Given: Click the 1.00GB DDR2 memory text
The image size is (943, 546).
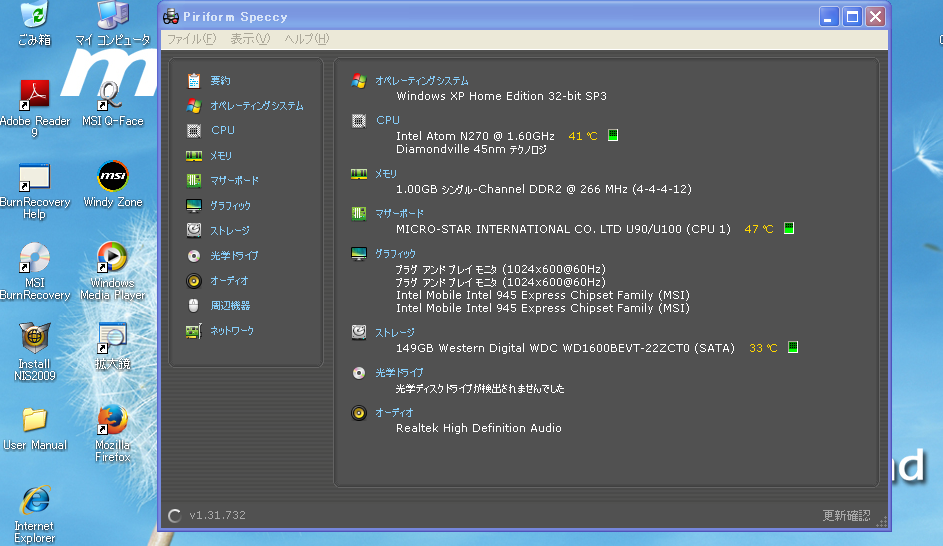Looking at the screenshot, I should coord(544,189).
